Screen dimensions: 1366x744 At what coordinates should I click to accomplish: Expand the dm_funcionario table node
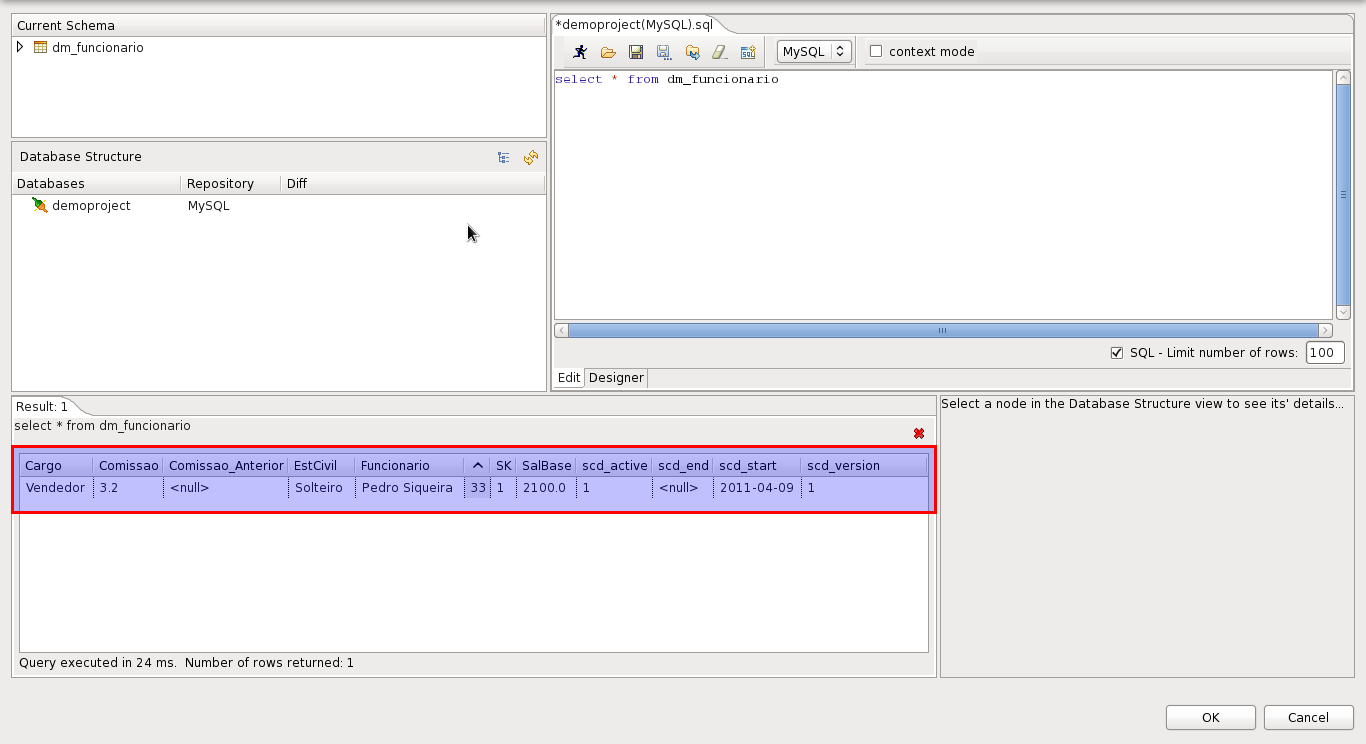pyautogui.click(x=20, y=47)
